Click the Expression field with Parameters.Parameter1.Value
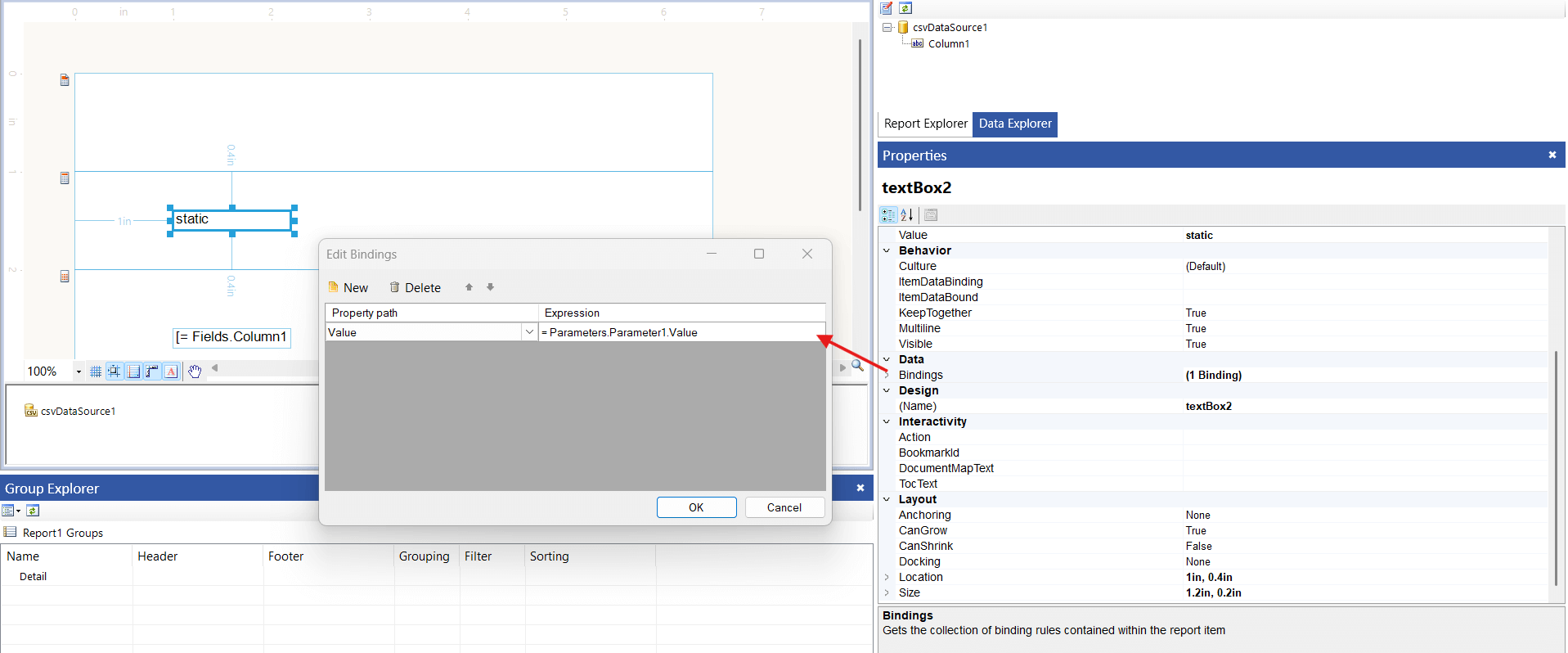Viewport: 1568px width, 653px height. pos(681,332)
